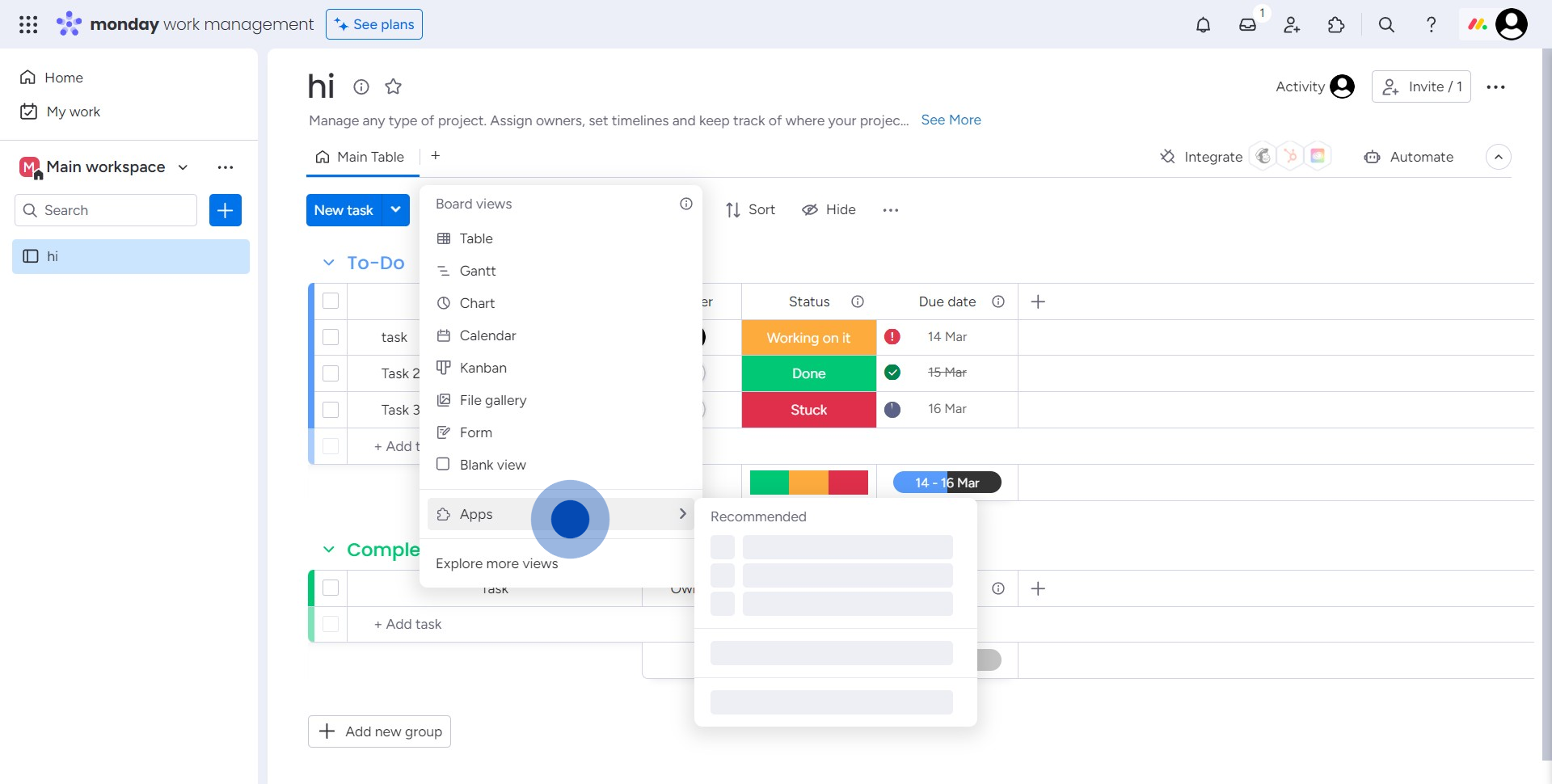Click the search magnifier in top bar
This screenshot has width=1552, height=784.
coord(1386,25)
